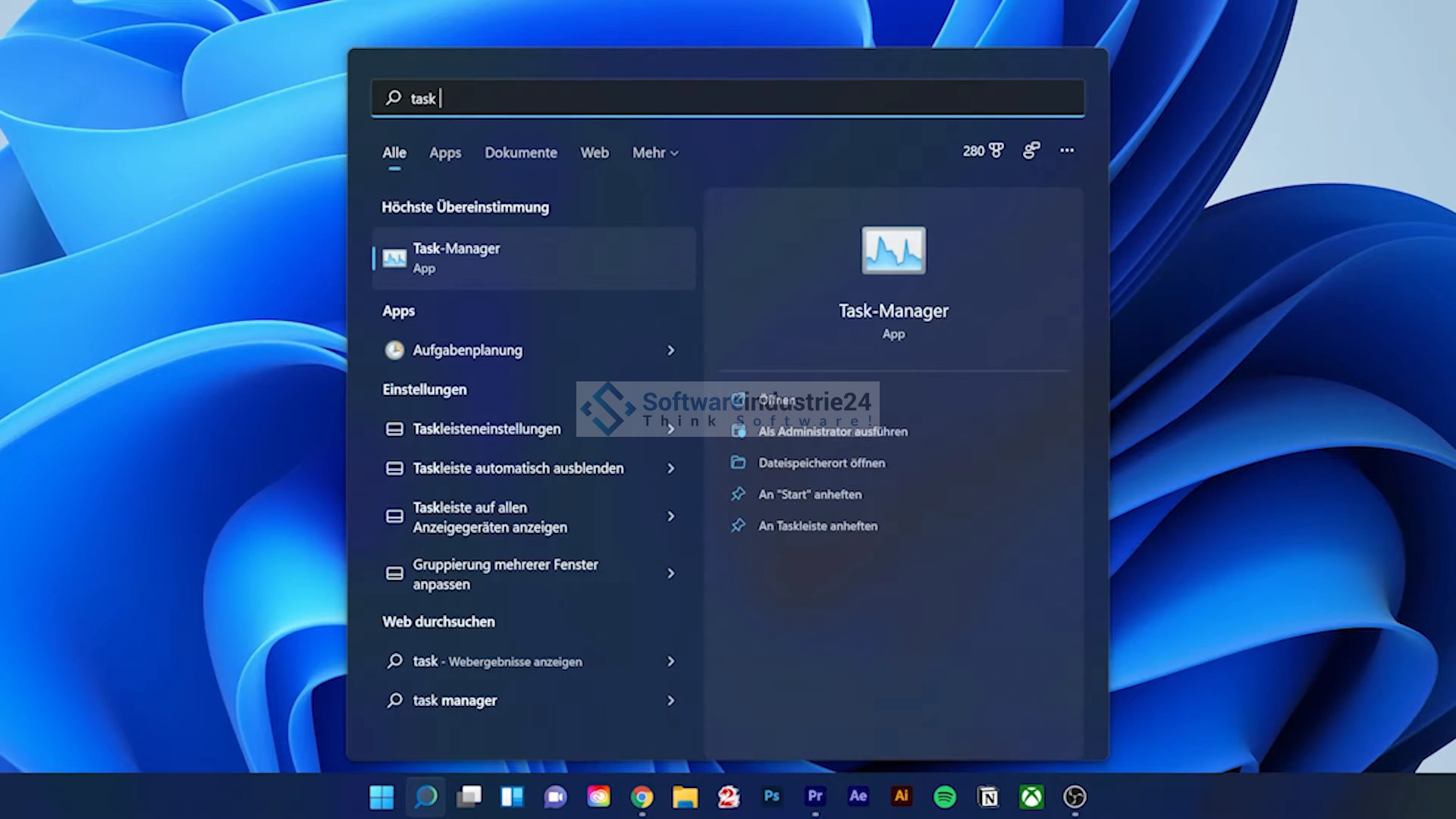The image size is (1456, 819).
Task: Open the account connection icon in search header
Action: coord(1031,151)
